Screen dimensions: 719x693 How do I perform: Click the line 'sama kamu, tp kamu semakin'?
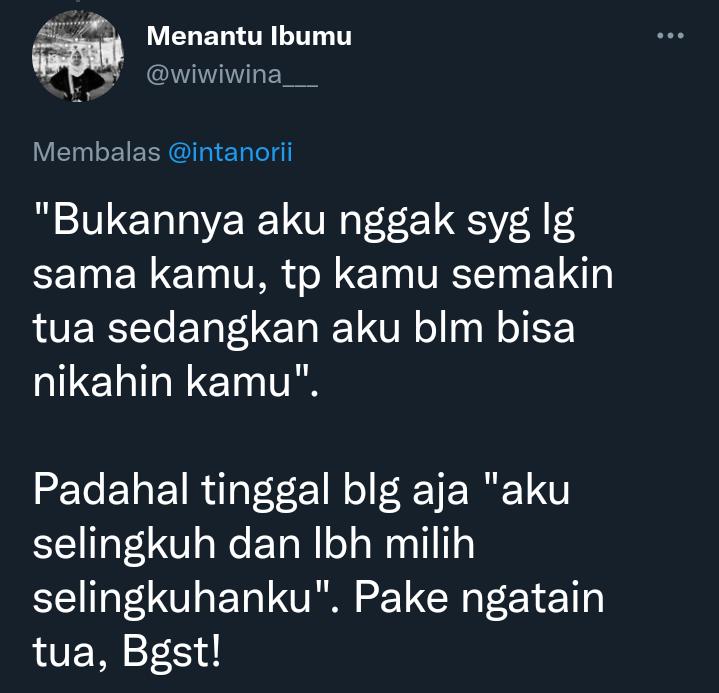click(x=323, y=275)
